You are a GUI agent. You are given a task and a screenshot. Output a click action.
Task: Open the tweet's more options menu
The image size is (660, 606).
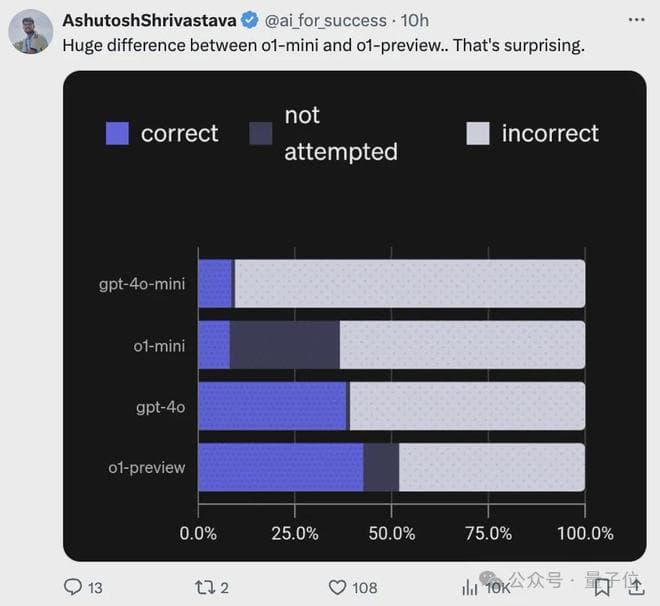[x=638, y=20]
